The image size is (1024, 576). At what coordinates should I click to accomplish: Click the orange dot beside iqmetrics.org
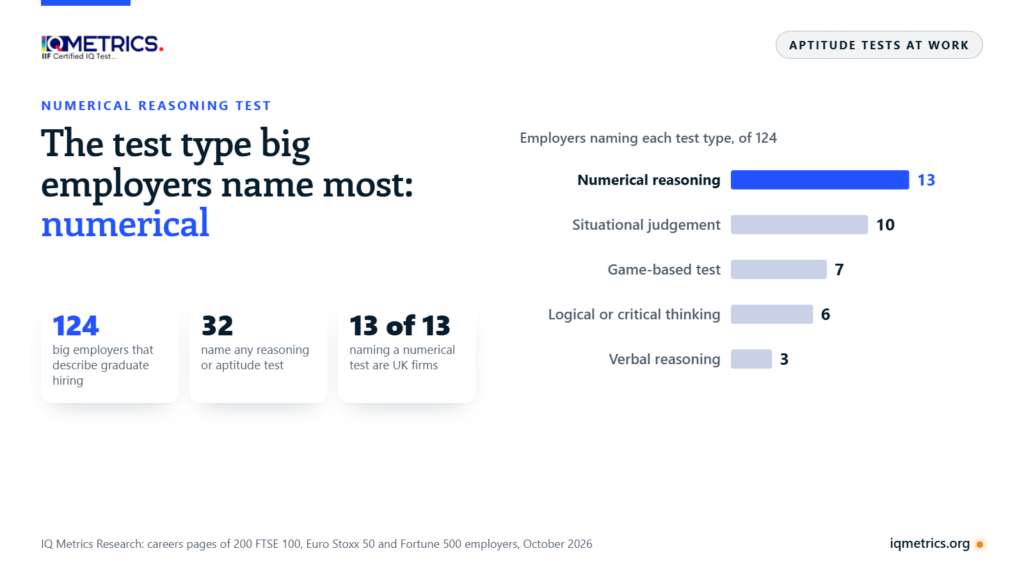point(980,544)
